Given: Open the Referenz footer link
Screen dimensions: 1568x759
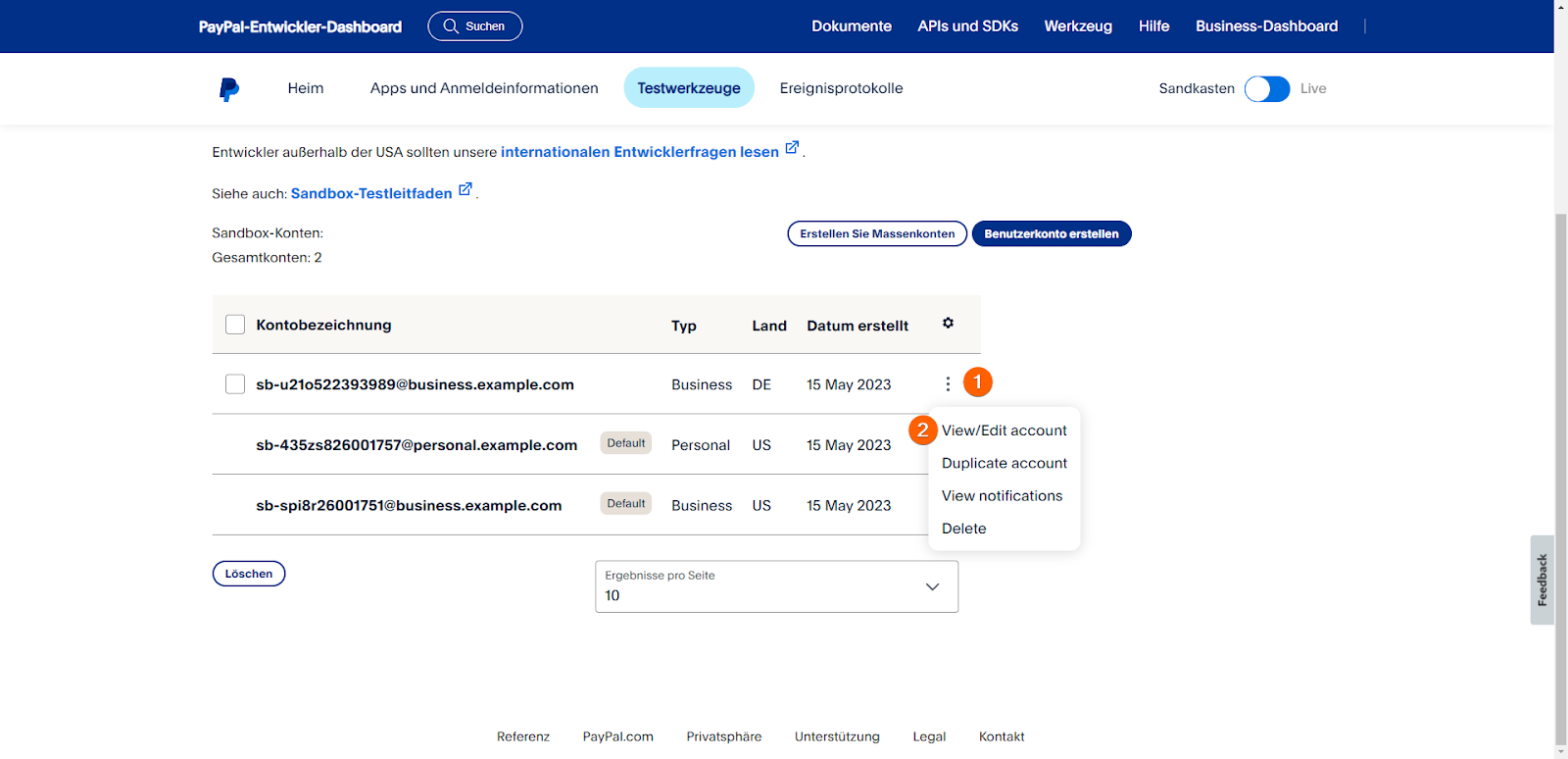Looking at the screenshot, I should tap(523, 736).
